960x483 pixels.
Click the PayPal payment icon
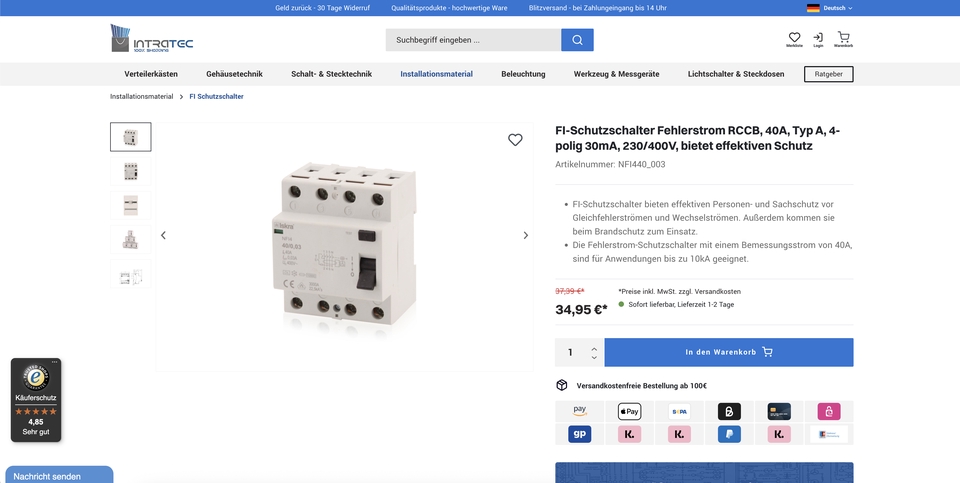(x=729, y=434)
